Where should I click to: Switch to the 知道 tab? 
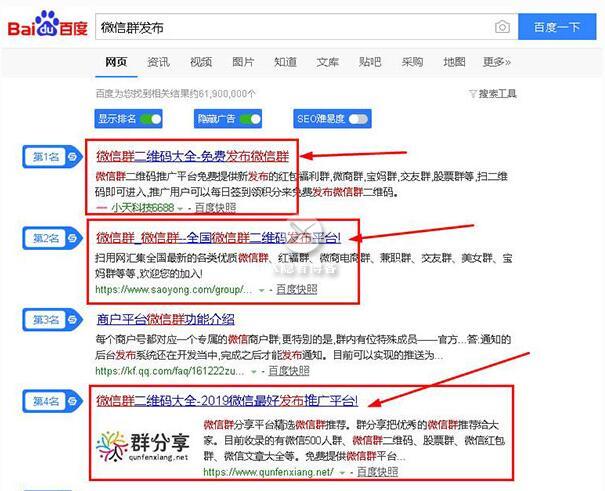pos(285,62)
